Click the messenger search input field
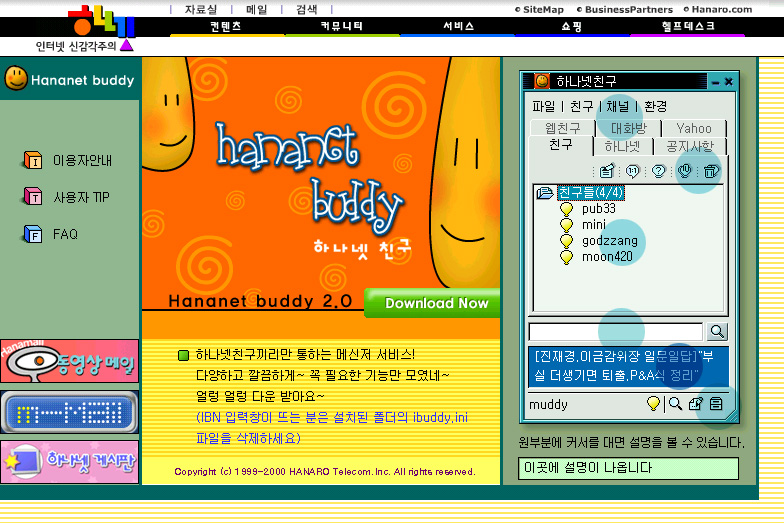 [616, 332]
